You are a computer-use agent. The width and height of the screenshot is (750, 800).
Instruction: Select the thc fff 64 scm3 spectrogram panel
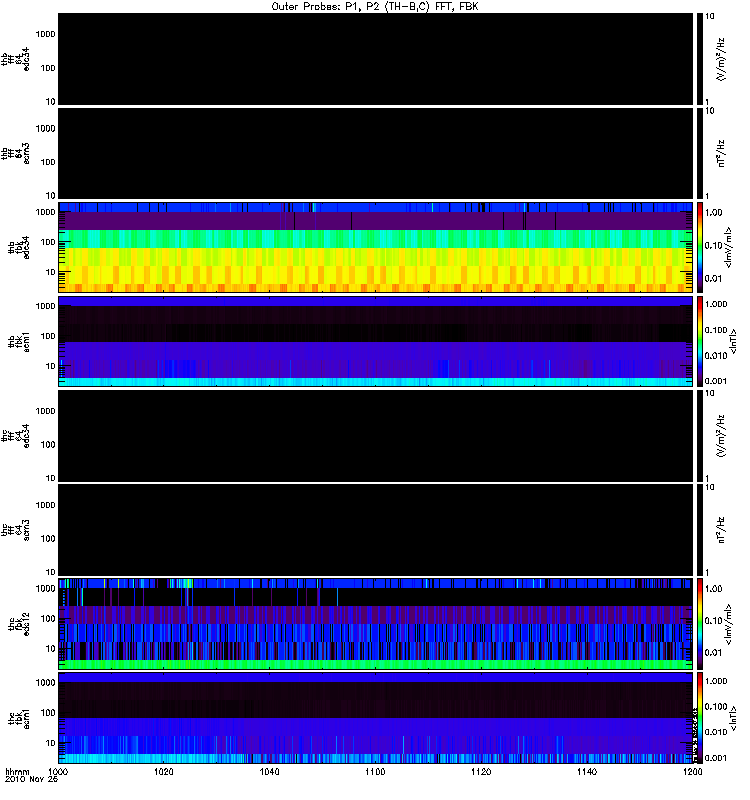coord(376,530)
